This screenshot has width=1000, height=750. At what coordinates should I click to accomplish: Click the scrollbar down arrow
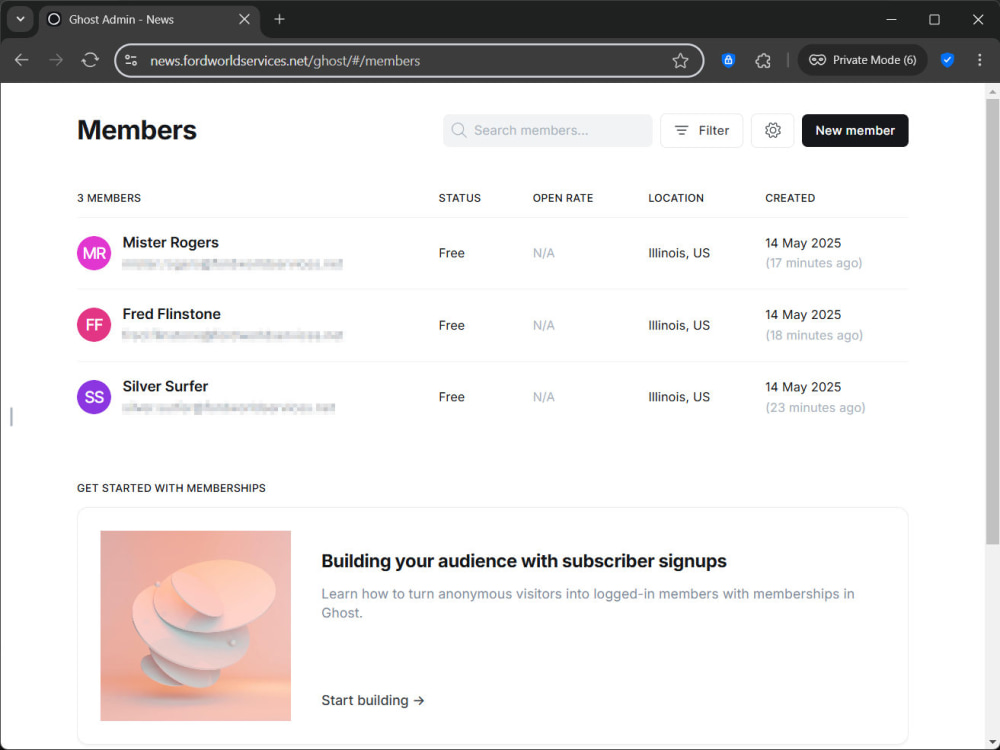992,742
